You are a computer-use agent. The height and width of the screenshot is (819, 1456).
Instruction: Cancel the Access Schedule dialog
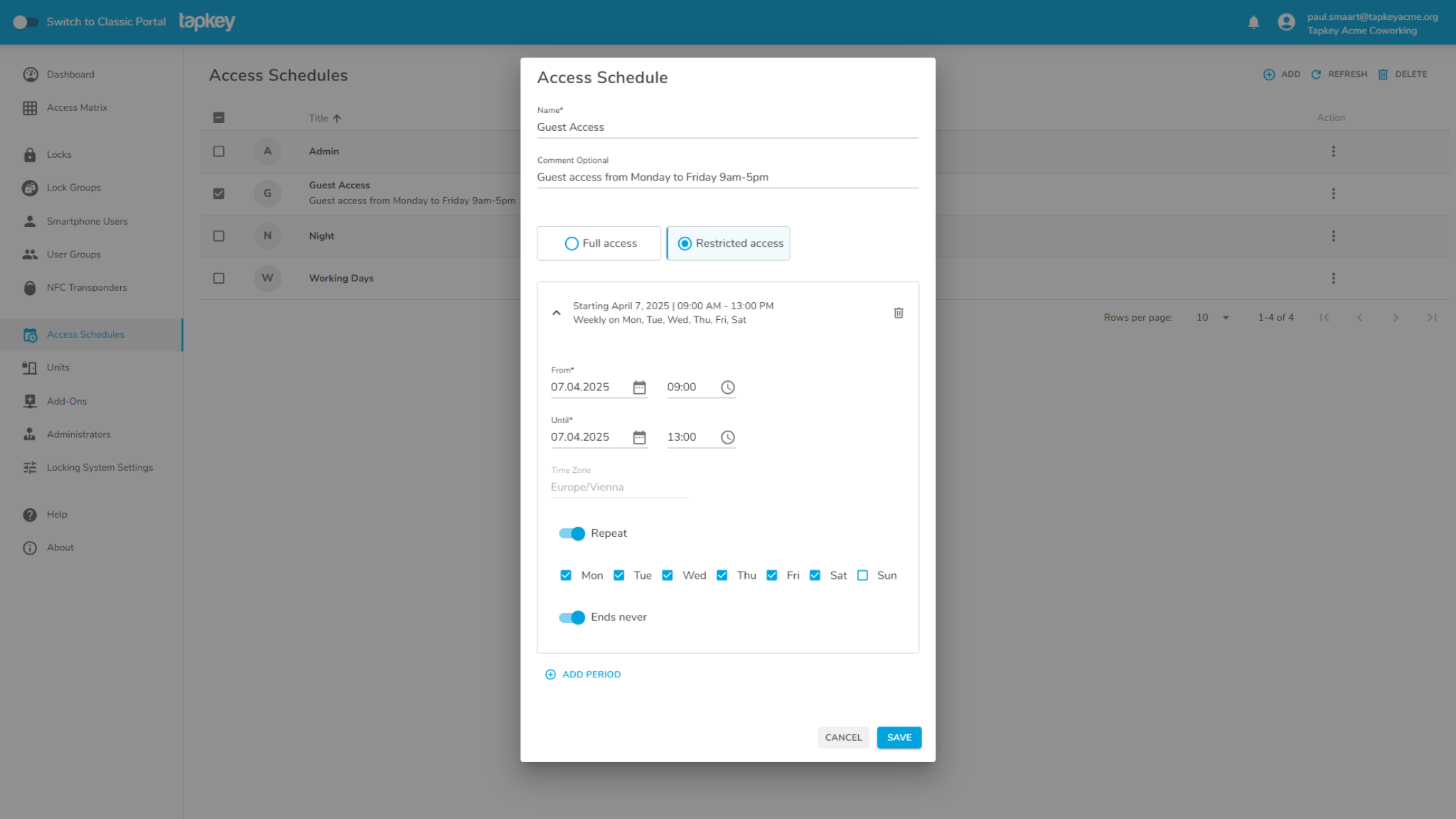(843, 738)
